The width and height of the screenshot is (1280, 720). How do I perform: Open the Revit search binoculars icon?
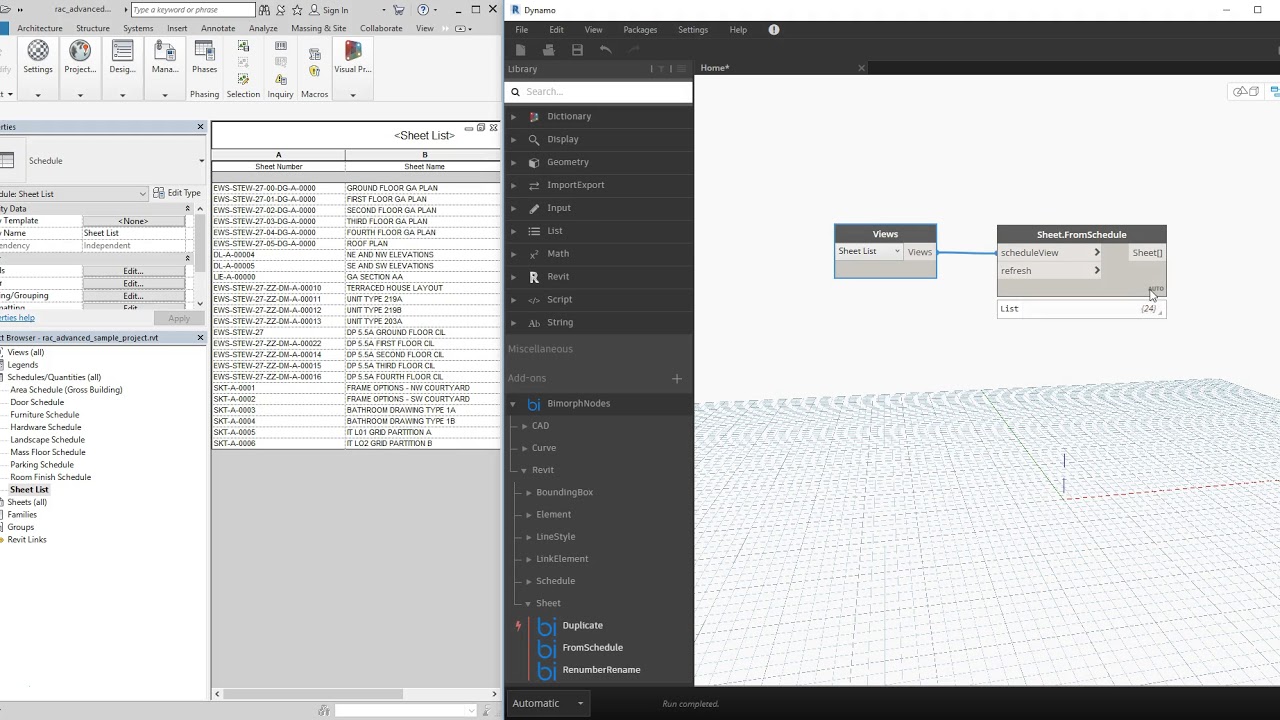pyautogui.click(x=264, y=10)
